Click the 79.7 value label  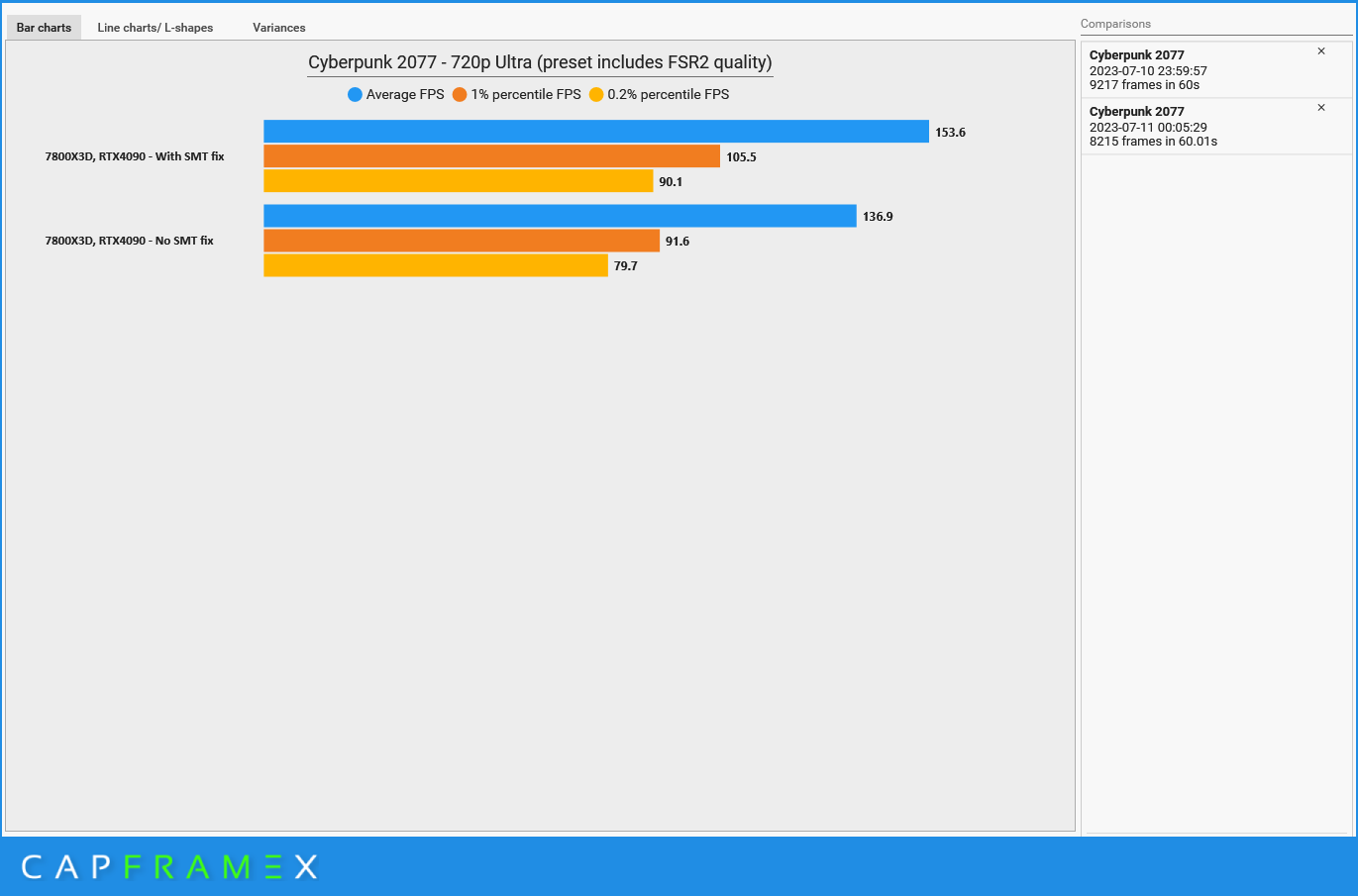click(625, 266)
